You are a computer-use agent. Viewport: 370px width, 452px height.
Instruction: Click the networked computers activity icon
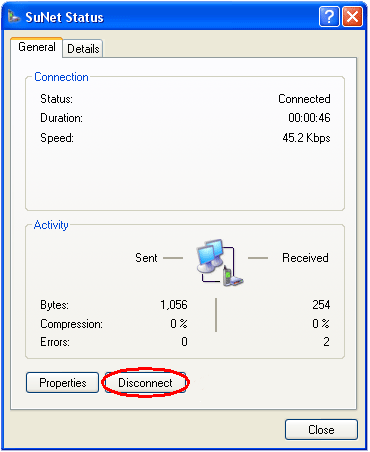(x=220, y=263)
